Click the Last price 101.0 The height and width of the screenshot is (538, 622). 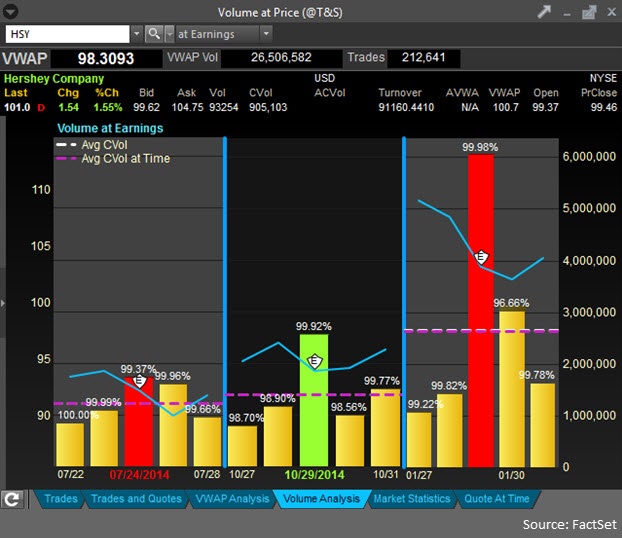click(x=17, y=108)
